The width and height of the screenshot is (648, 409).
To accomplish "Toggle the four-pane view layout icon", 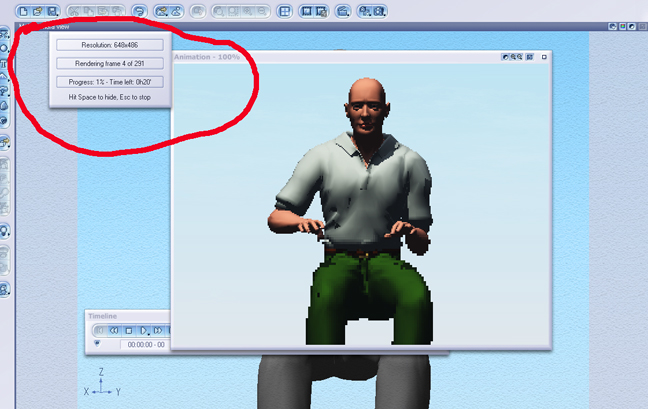I will pyautogui.click(x=284, y=11).
